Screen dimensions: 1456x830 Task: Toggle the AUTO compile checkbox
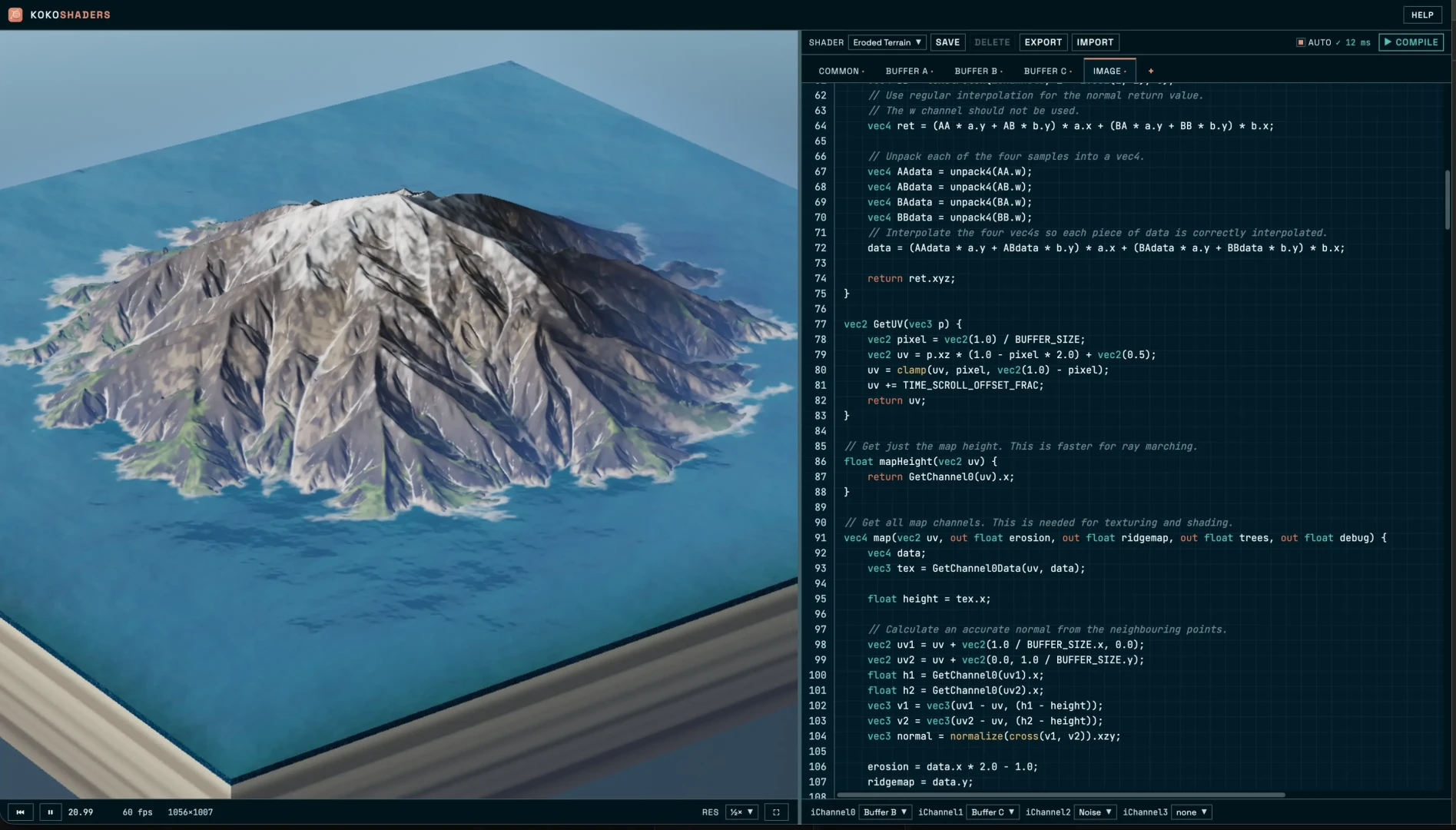(x=1301, y=42)
